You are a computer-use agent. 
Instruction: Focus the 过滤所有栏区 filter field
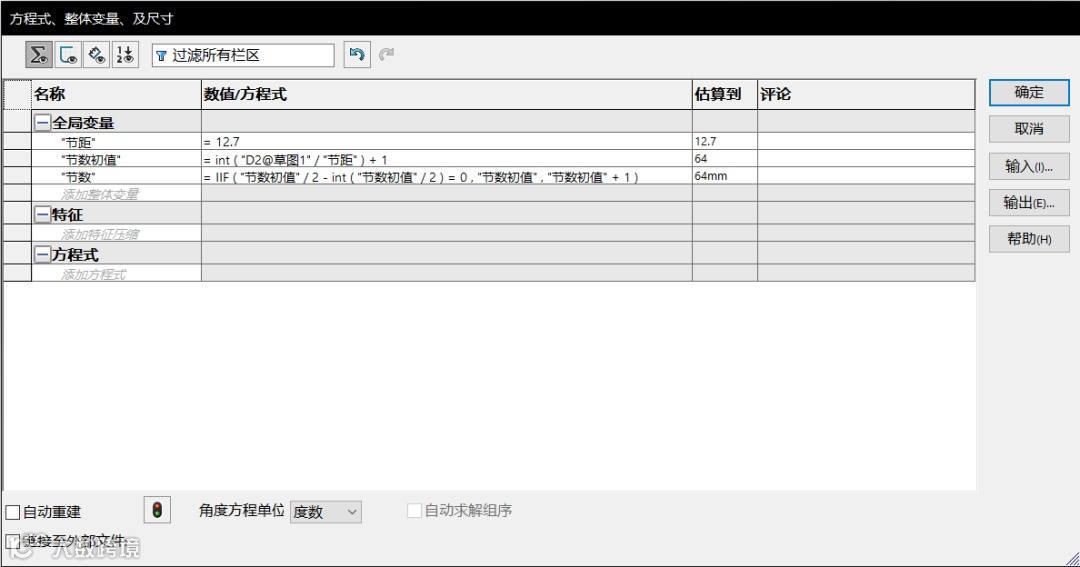[243, 55]
